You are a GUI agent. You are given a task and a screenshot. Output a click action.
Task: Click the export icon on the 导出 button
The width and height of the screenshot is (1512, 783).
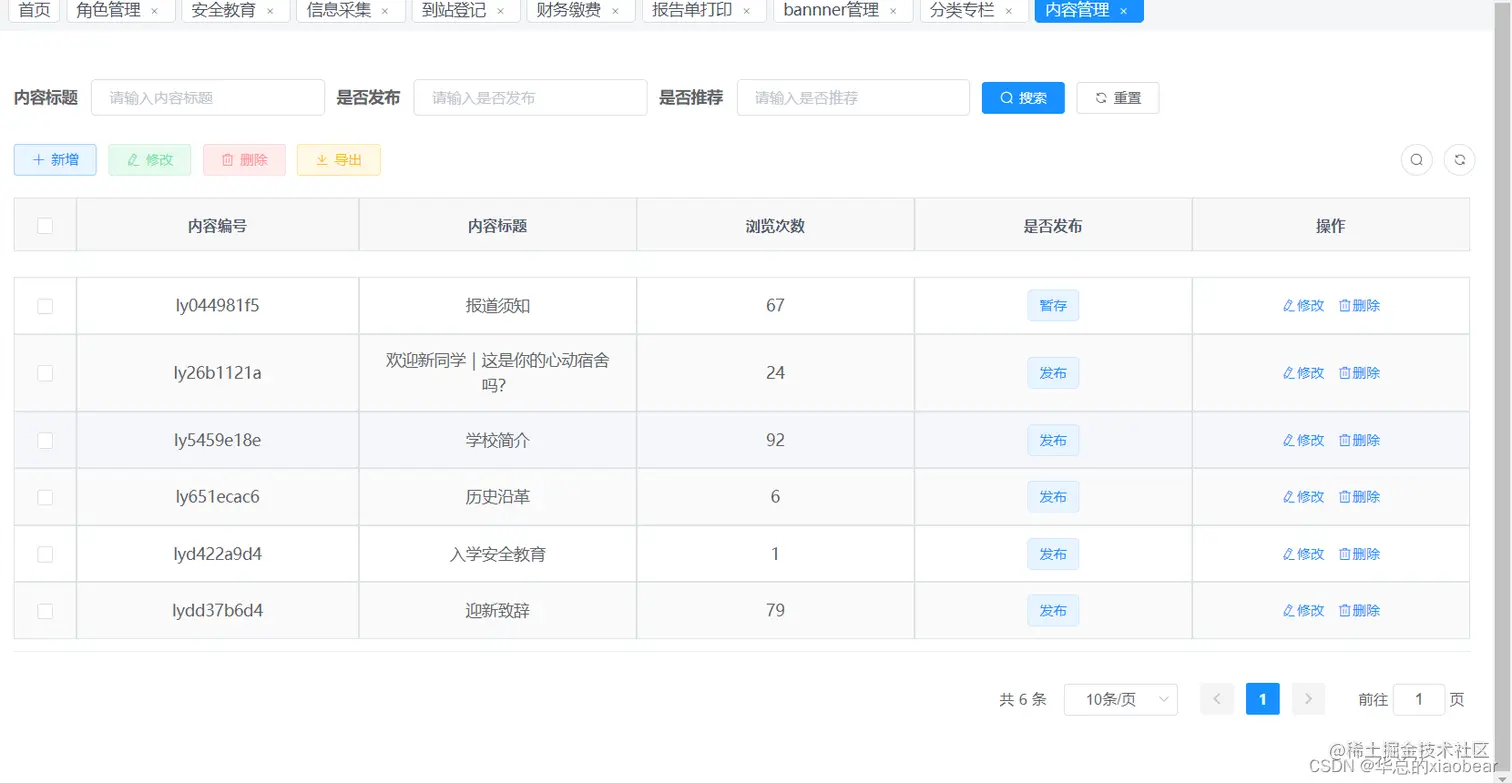tap(324, 159)
